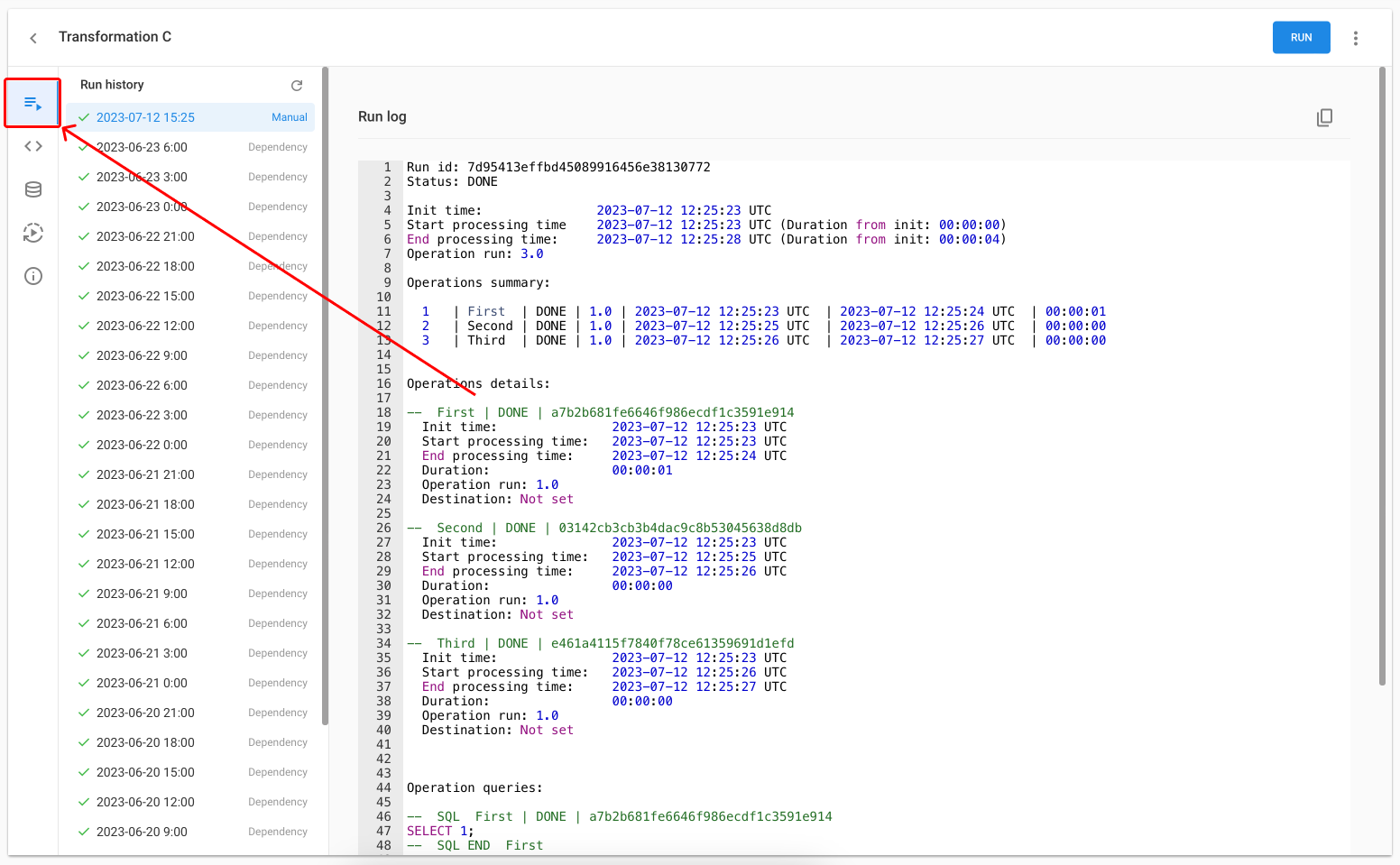Click the Second operation header on line 26
This screenshot has width=1400, height=865.
pos(604,528)
